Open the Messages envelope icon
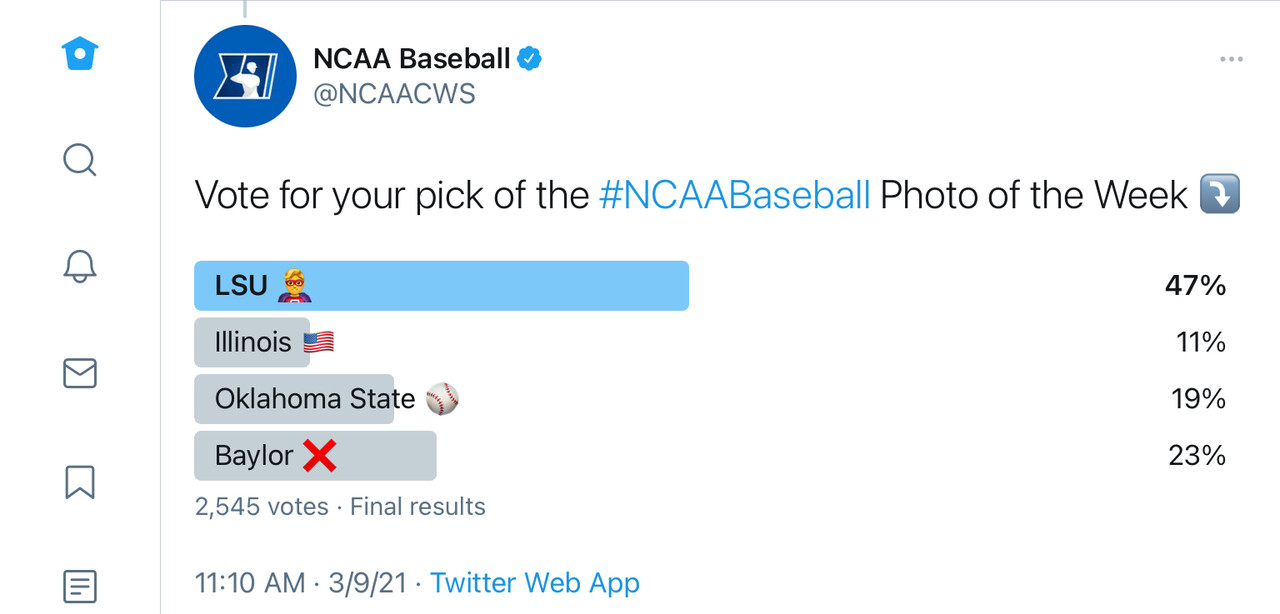 (80, 373)
